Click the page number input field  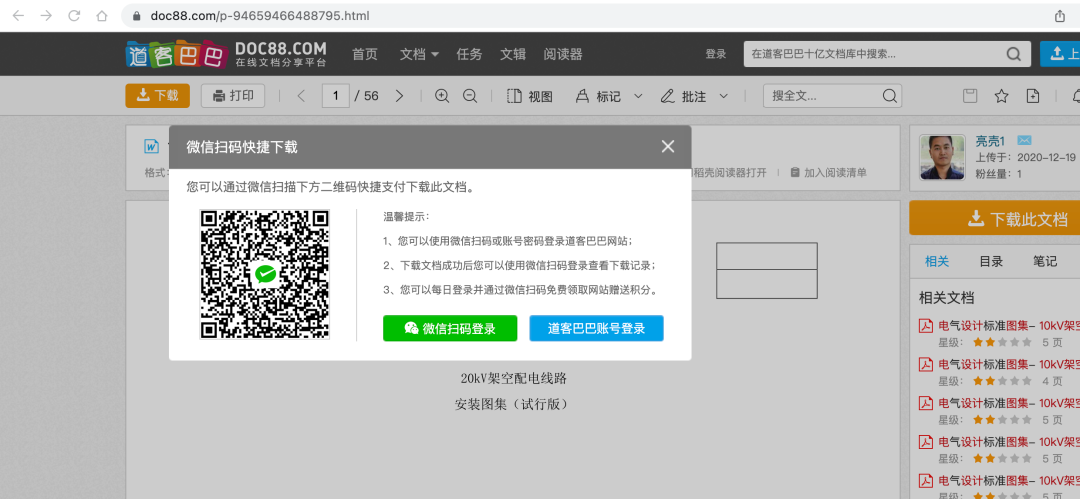(335, 96)
